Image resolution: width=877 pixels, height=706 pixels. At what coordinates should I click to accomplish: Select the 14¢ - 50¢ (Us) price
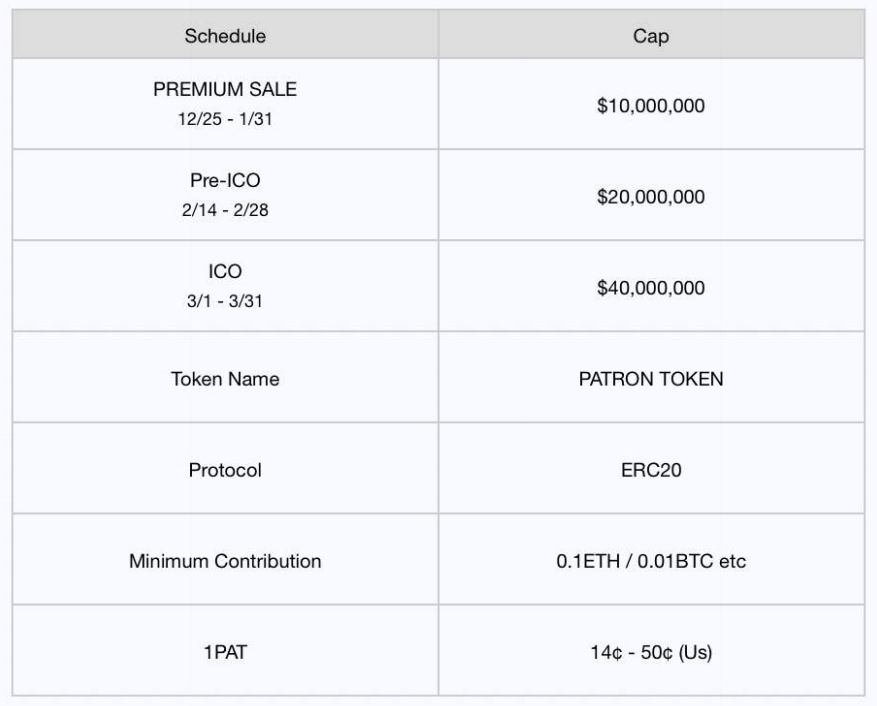point(650,652)
